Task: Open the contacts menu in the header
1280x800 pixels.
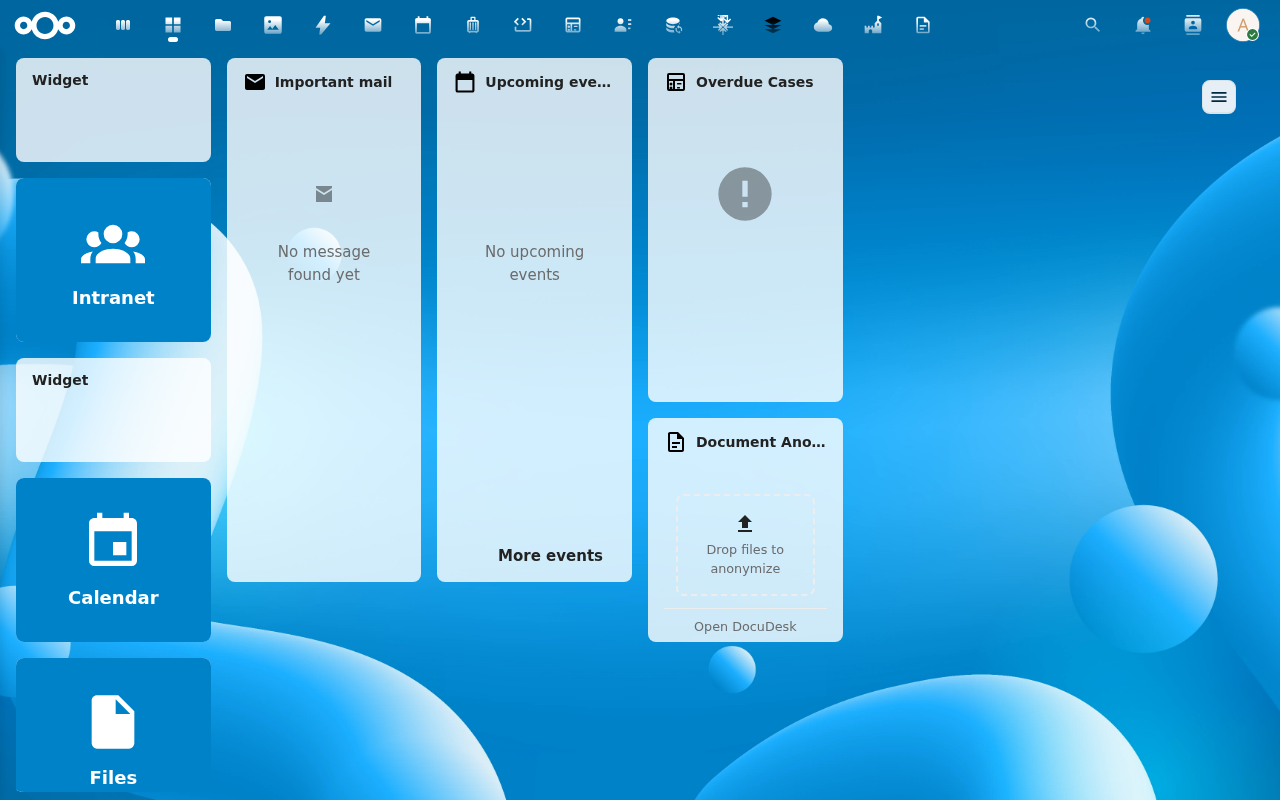Action: (x=1193, y=25)
